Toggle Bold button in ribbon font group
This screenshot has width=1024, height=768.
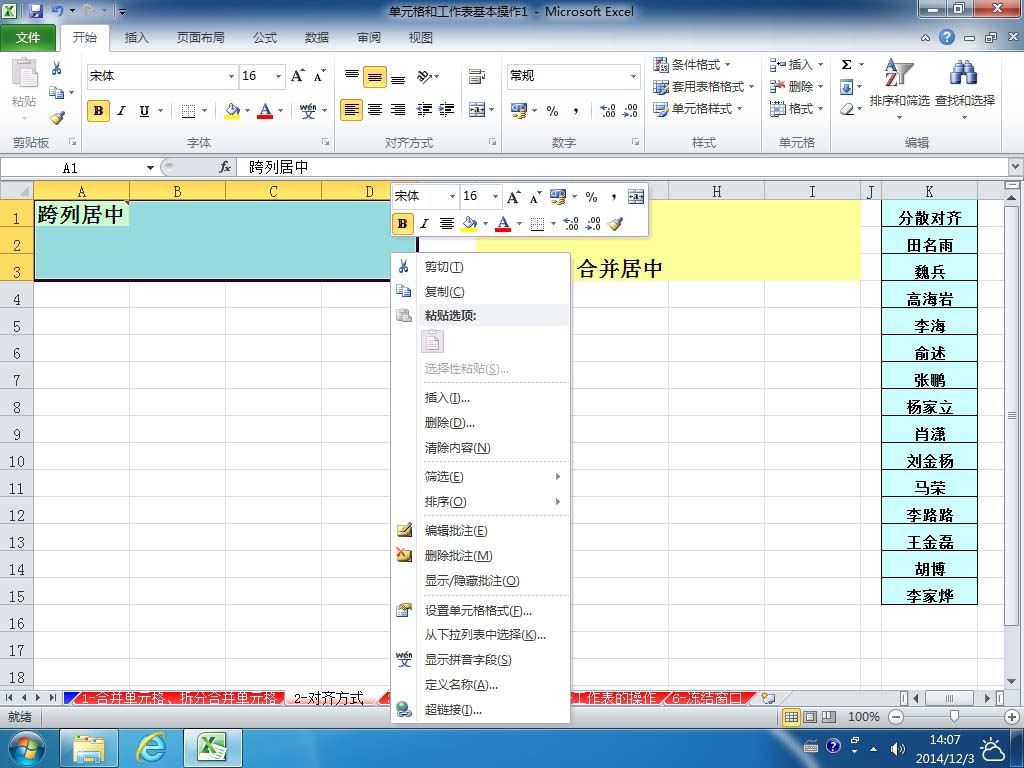tap(98, 110)
